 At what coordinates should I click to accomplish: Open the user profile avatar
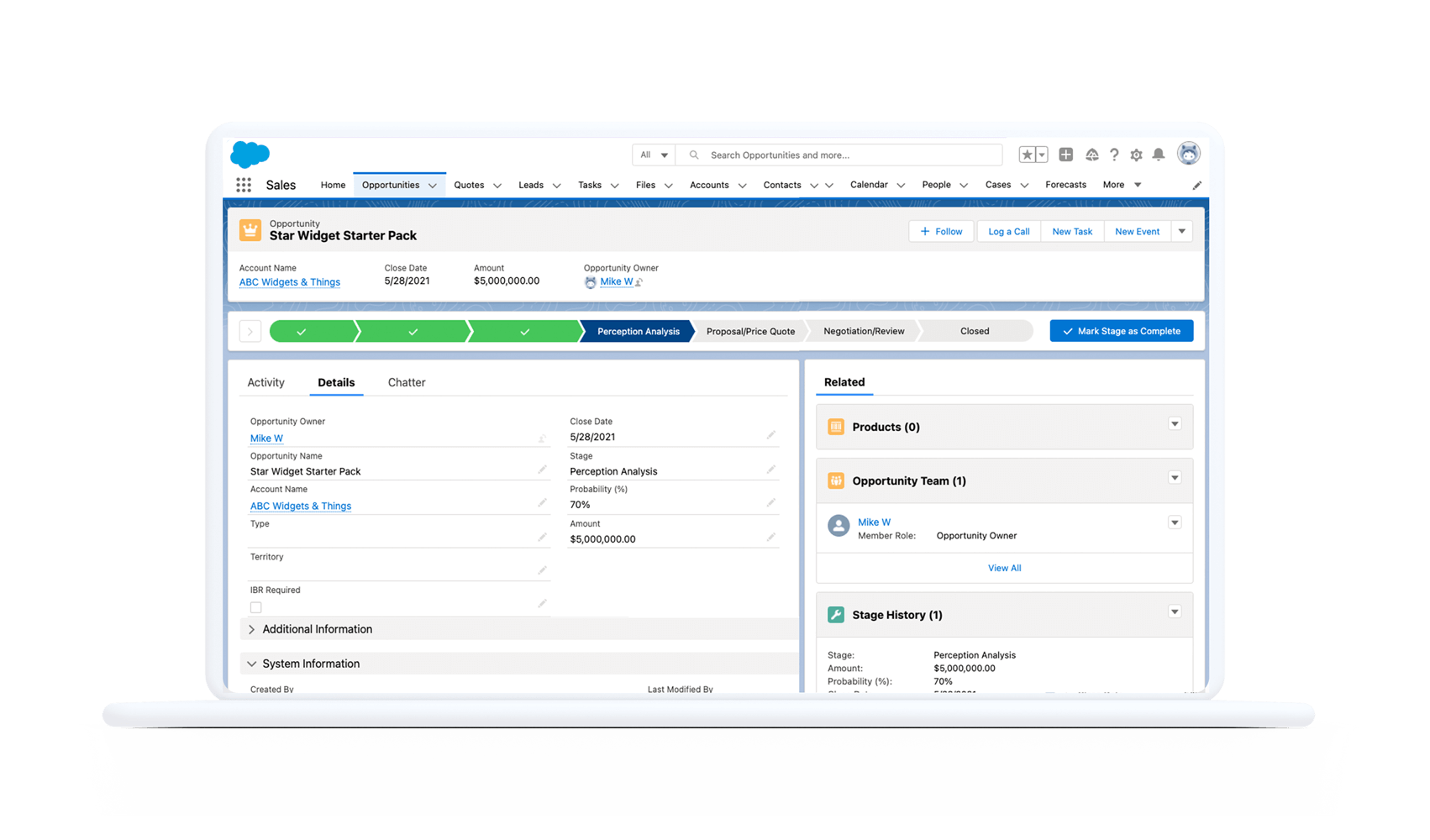pyautogui.click(x=1188, y=154)
